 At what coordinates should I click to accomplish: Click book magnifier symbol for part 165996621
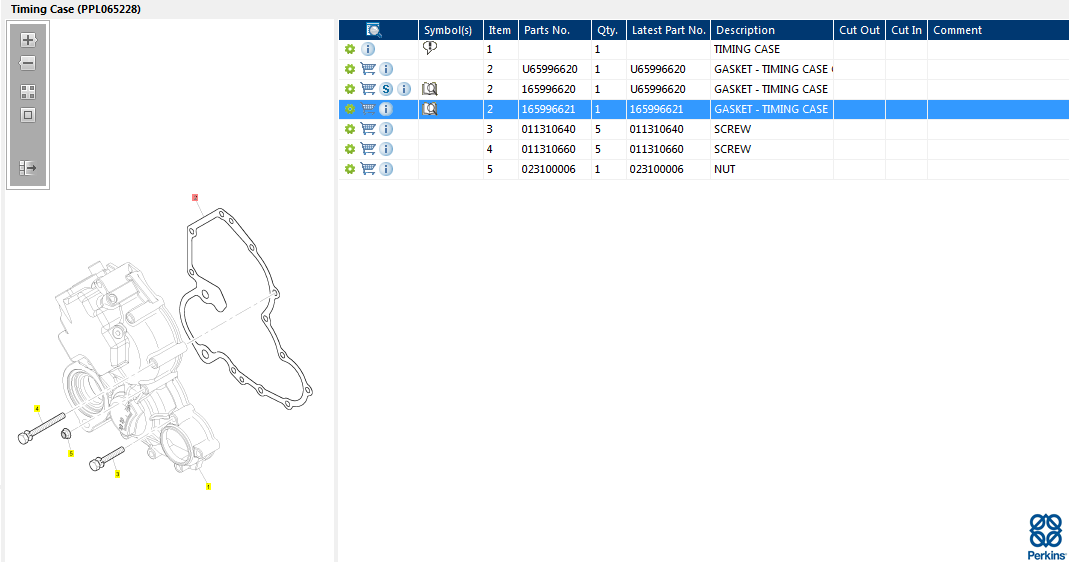point(430,108)
